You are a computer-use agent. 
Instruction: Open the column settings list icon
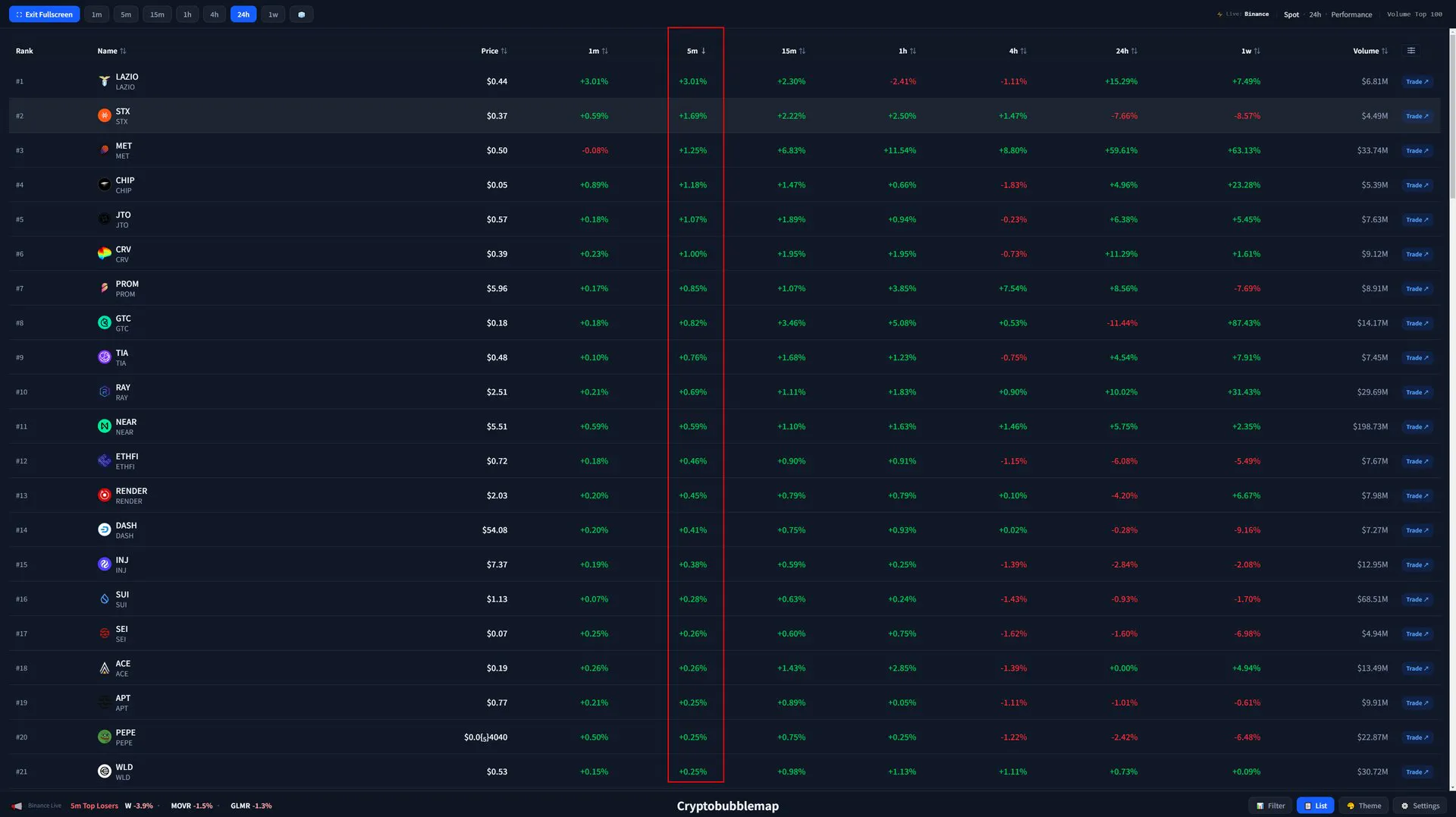[1411, 51]
